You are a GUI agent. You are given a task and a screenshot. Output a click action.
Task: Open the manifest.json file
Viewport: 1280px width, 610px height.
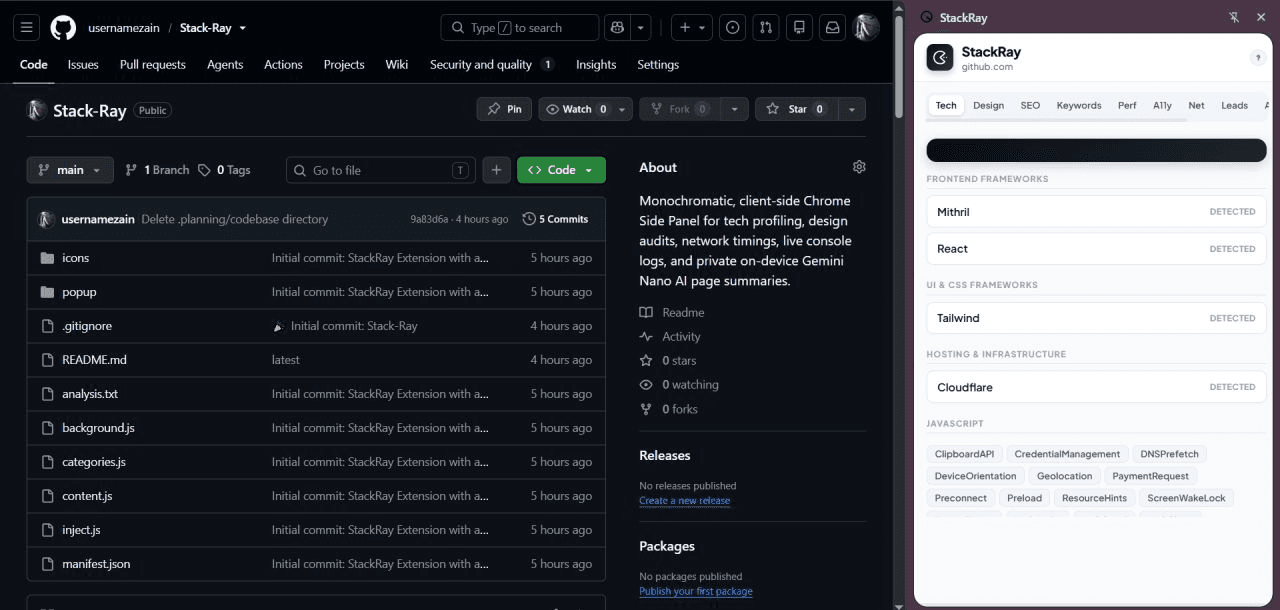coord(96,564)
